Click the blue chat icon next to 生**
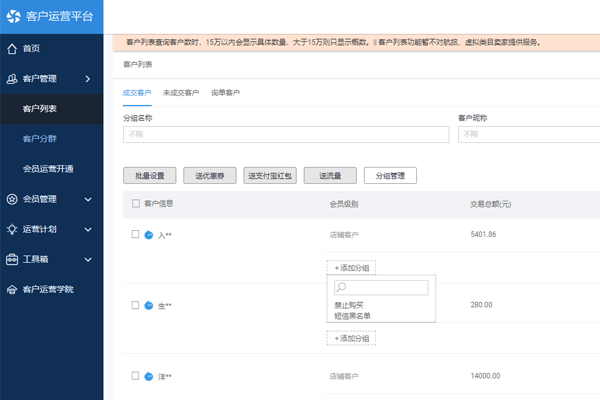Image resolution: width=600 pixels, height=400 pixels. tap(149, 305)
